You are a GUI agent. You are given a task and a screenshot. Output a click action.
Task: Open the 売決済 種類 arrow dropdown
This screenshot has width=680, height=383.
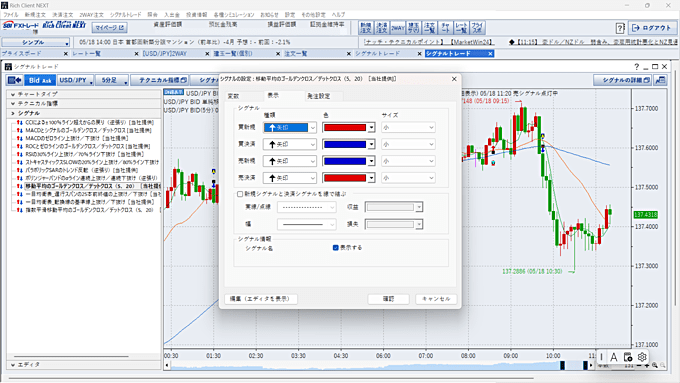[290, 178]
